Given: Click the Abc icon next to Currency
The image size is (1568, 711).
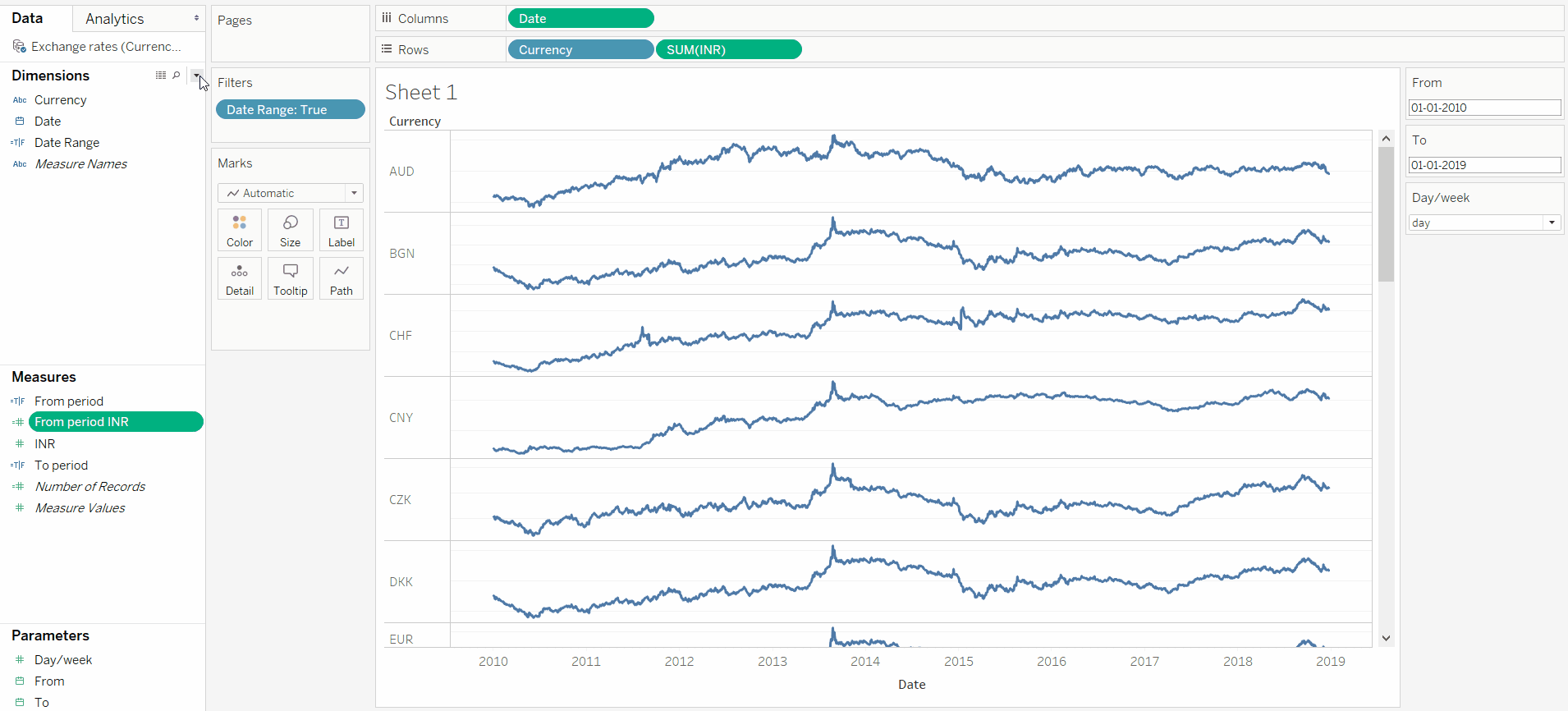Looking at the screenshot, I should tap(20, 100).
